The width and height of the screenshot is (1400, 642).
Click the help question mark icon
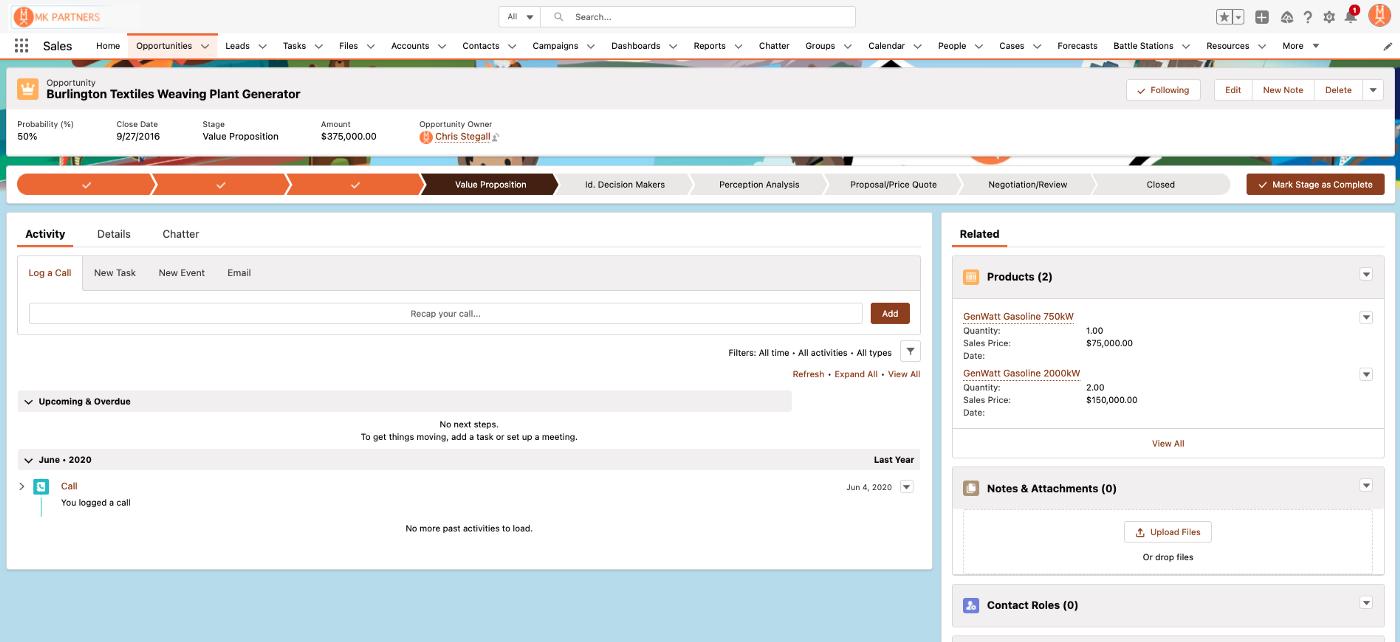[1307, 17]
